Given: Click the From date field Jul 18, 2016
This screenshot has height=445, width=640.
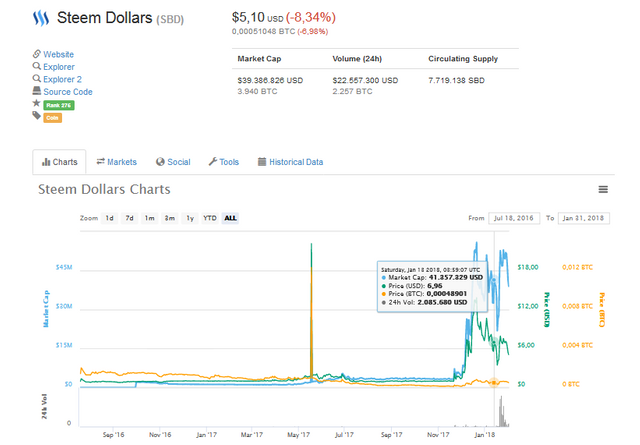Looking at the screenshot, I should [x=514, y=218].
